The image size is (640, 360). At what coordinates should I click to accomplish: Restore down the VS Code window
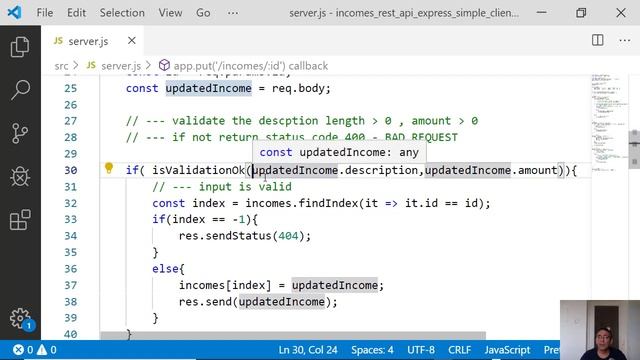(x=581, y=13)
